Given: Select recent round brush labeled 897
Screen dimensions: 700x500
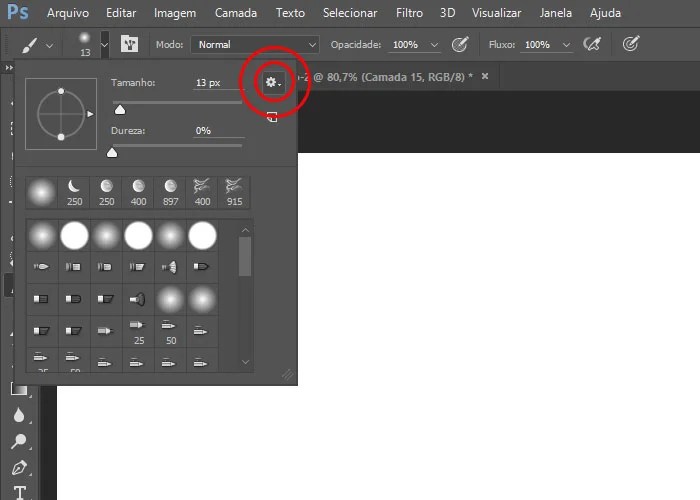Looking at the screenshot, I should click(171, 192).
